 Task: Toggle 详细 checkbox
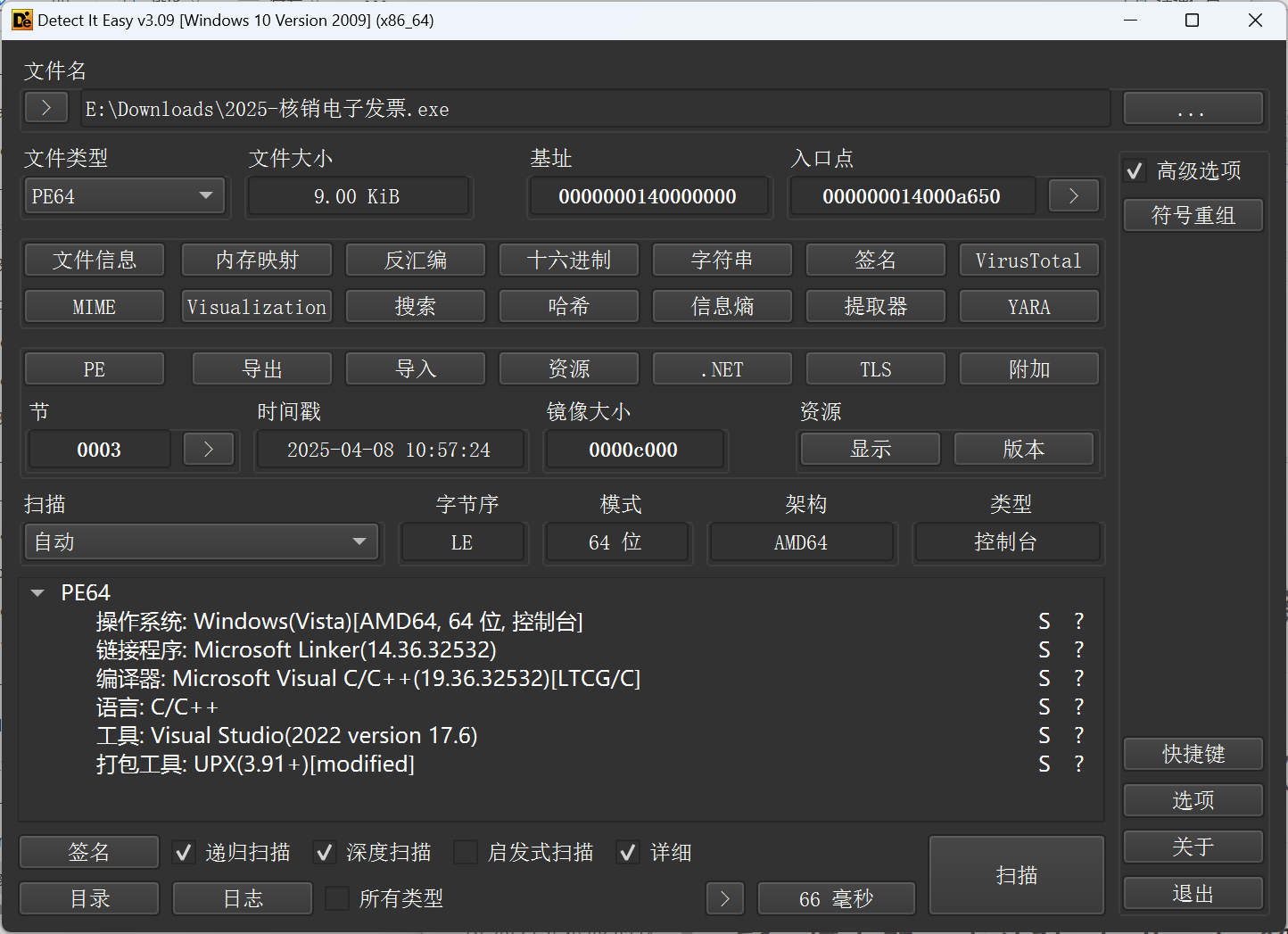[628, 852]
